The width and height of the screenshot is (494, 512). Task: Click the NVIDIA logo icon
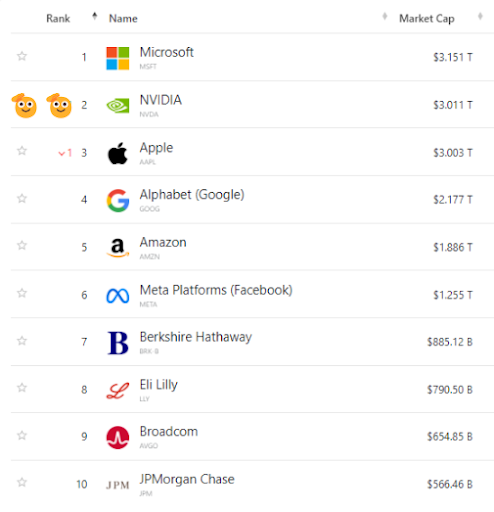coord(118,106)
